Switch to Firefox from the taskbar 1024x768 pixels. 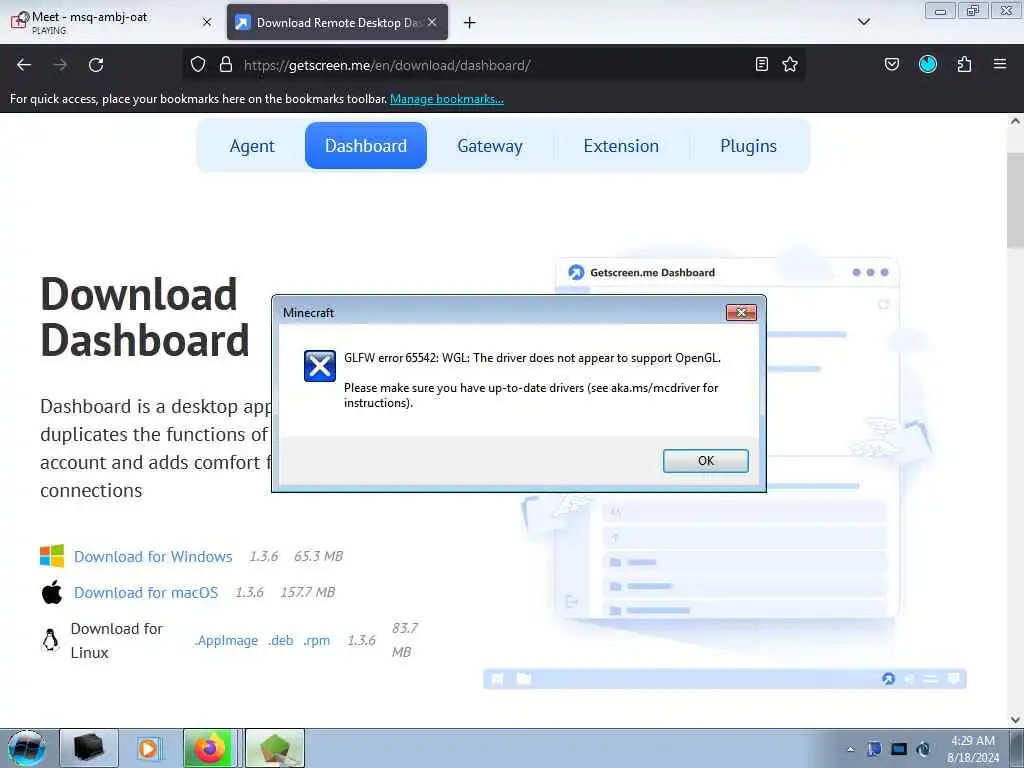[210, 748]
